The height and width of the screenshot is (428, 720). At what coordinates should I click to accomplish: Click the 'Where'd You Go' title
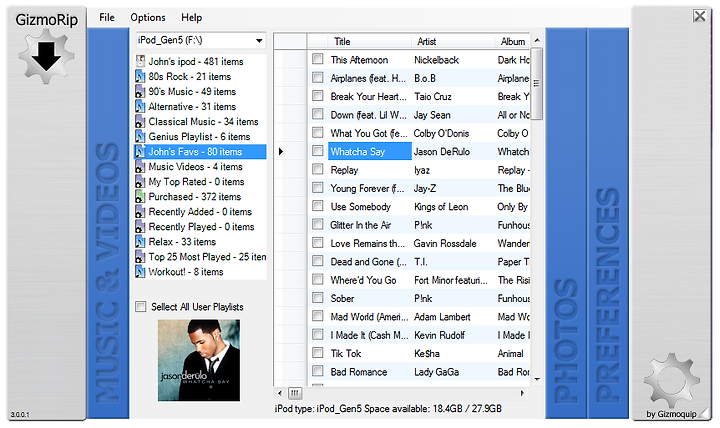[363, 280]
